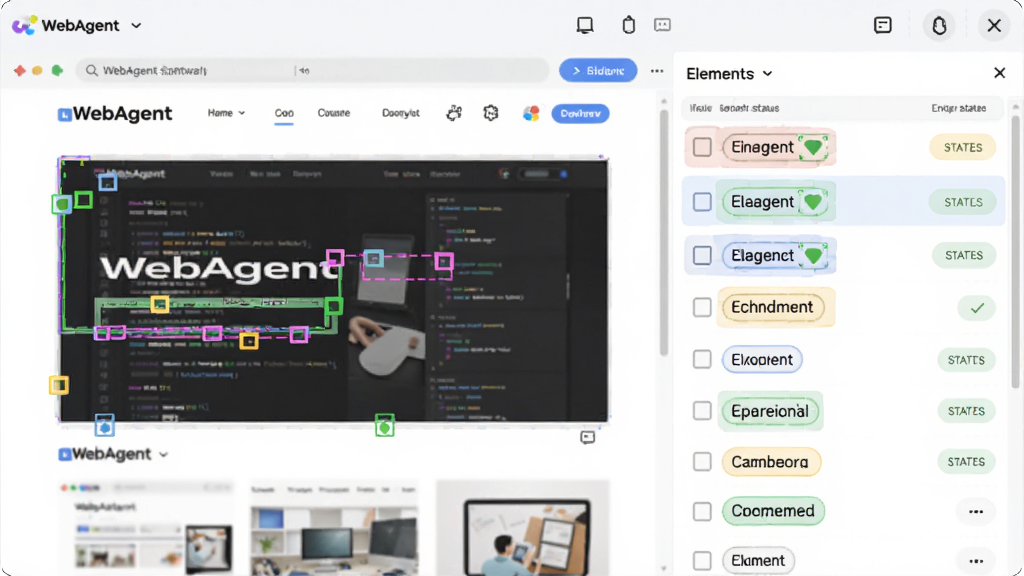Click the settings gear icon in page nav

coord(490,113)
